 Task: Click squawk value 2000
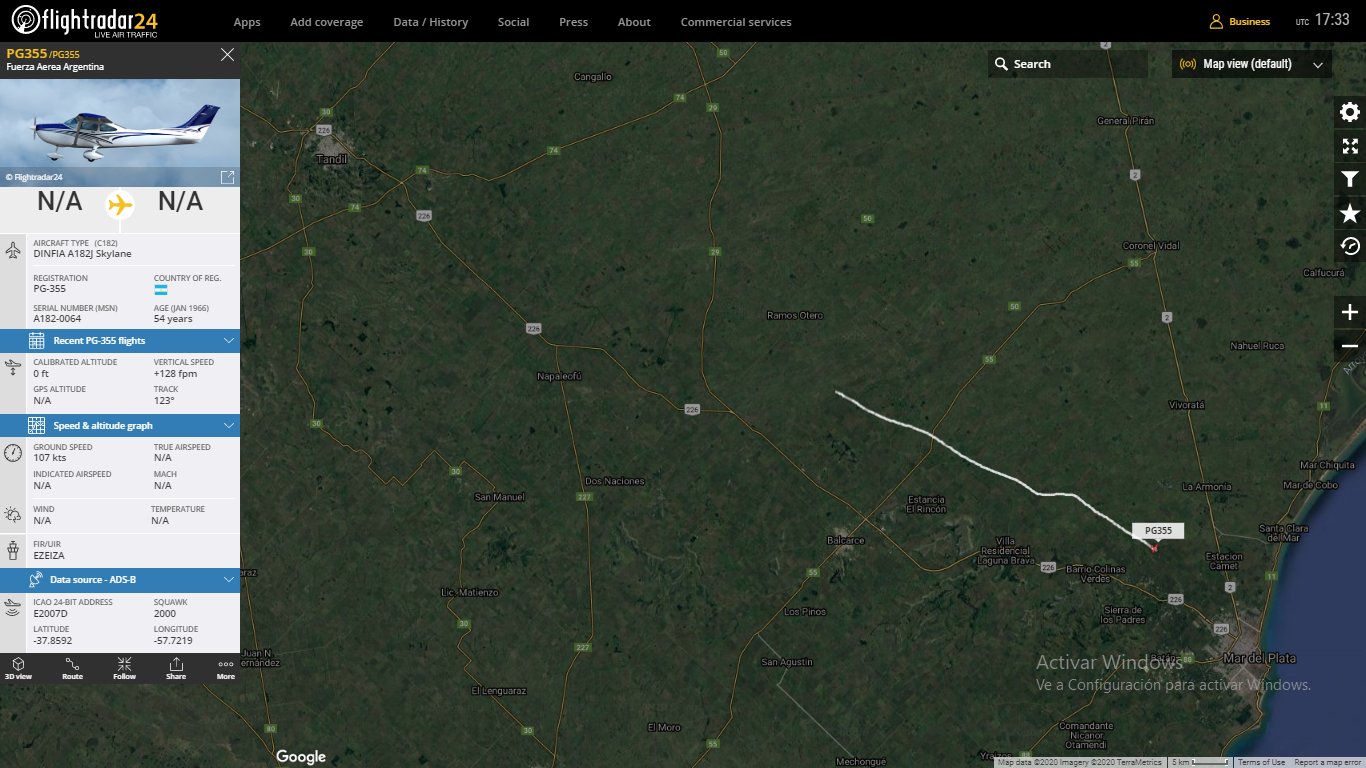coord(165,613)
